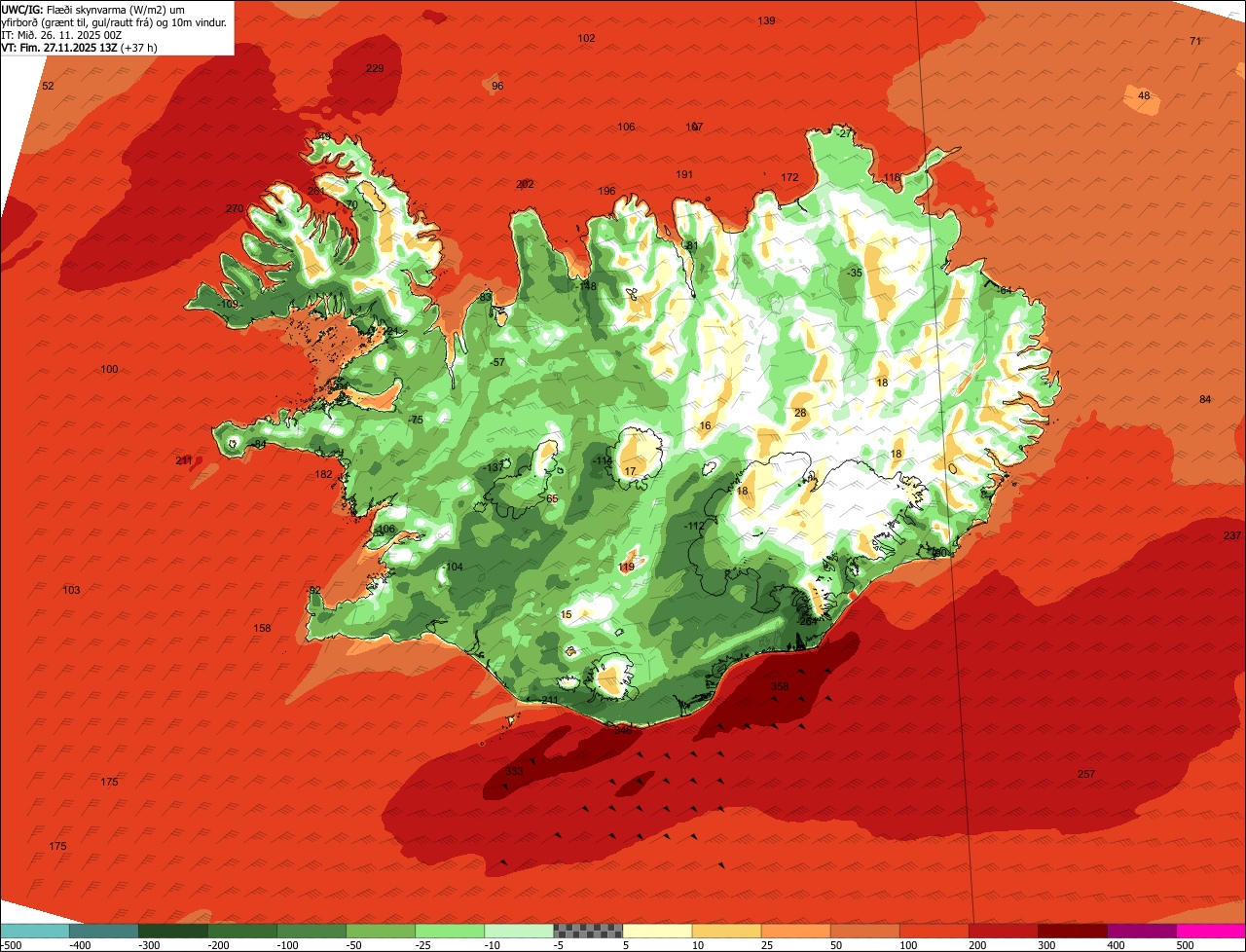This screenshot has width=1246, height=952.
Task: Click the flux value 237 on the map
Action: coord(1232,536)
